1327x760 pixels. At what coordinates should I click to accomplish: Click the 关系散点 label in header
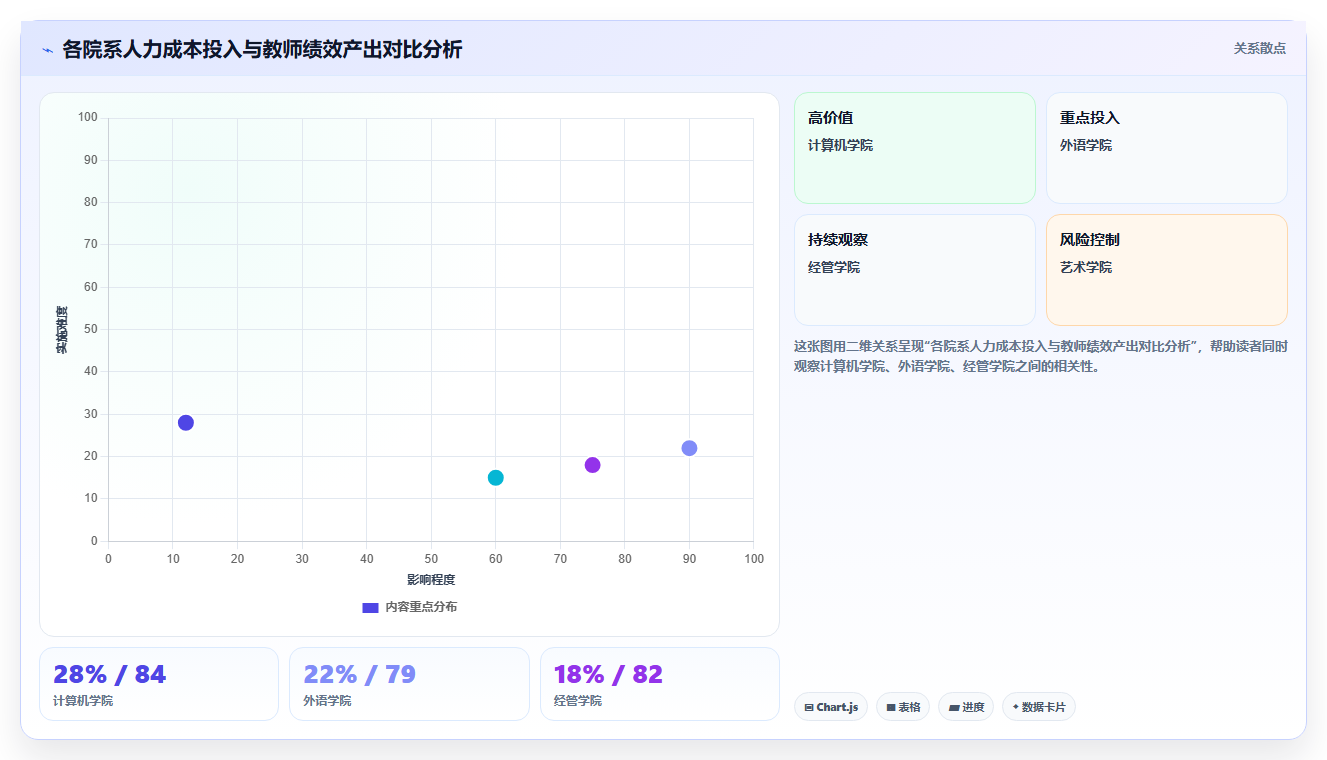tap(1259, 48)
